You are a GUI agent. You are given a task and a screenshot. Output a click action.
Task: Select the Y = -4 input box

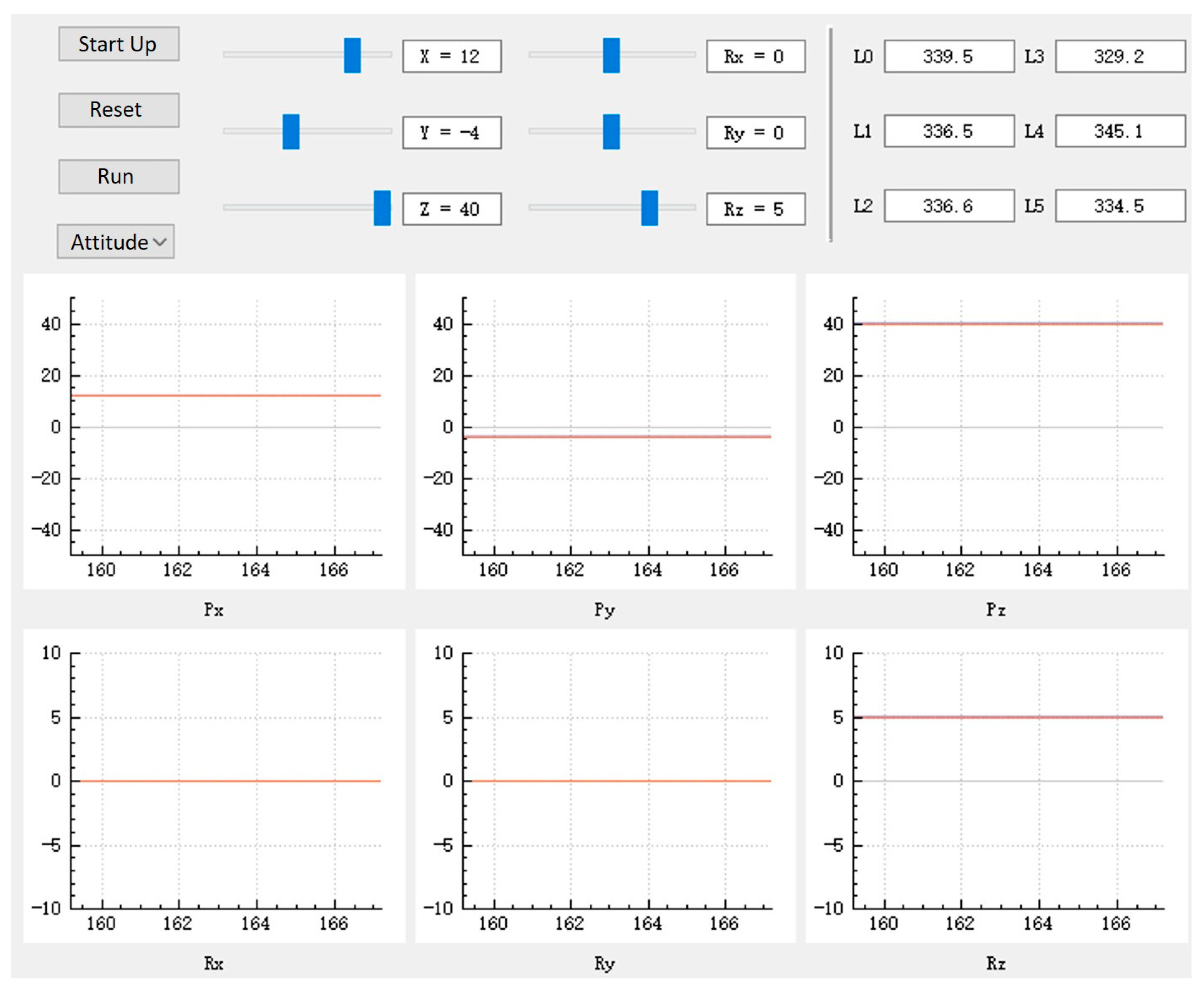click(x=452, y=133)
